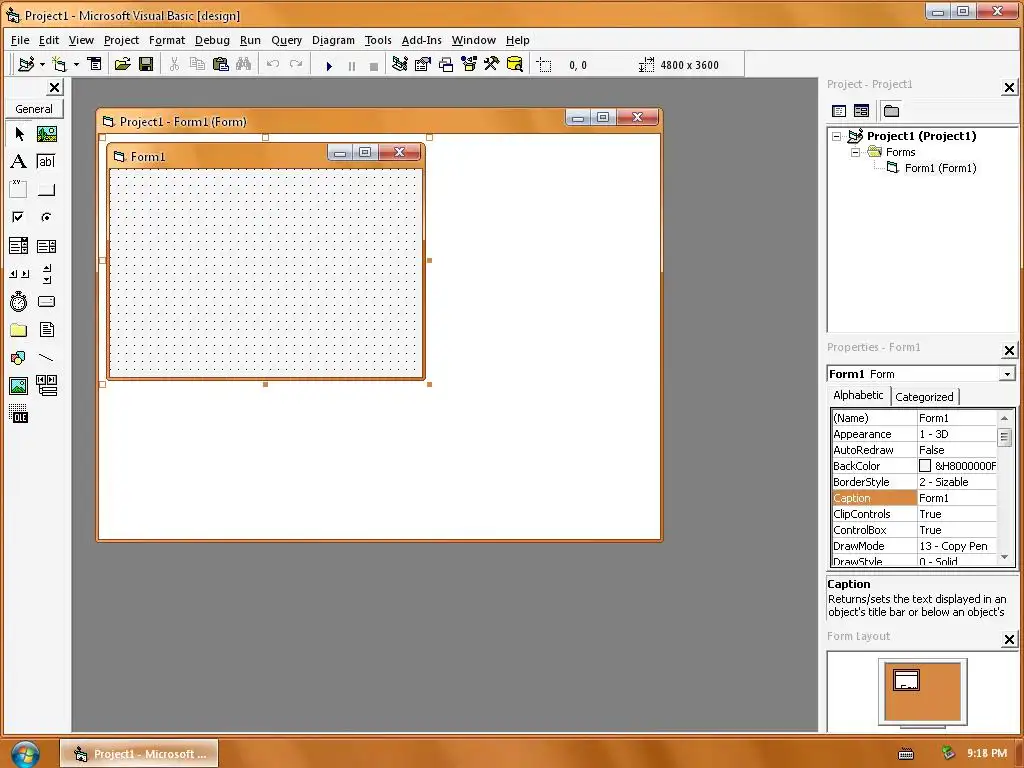Select the ListBox control tool
Viewport: 1024px width, 768px height.
(x=46, y=246)
